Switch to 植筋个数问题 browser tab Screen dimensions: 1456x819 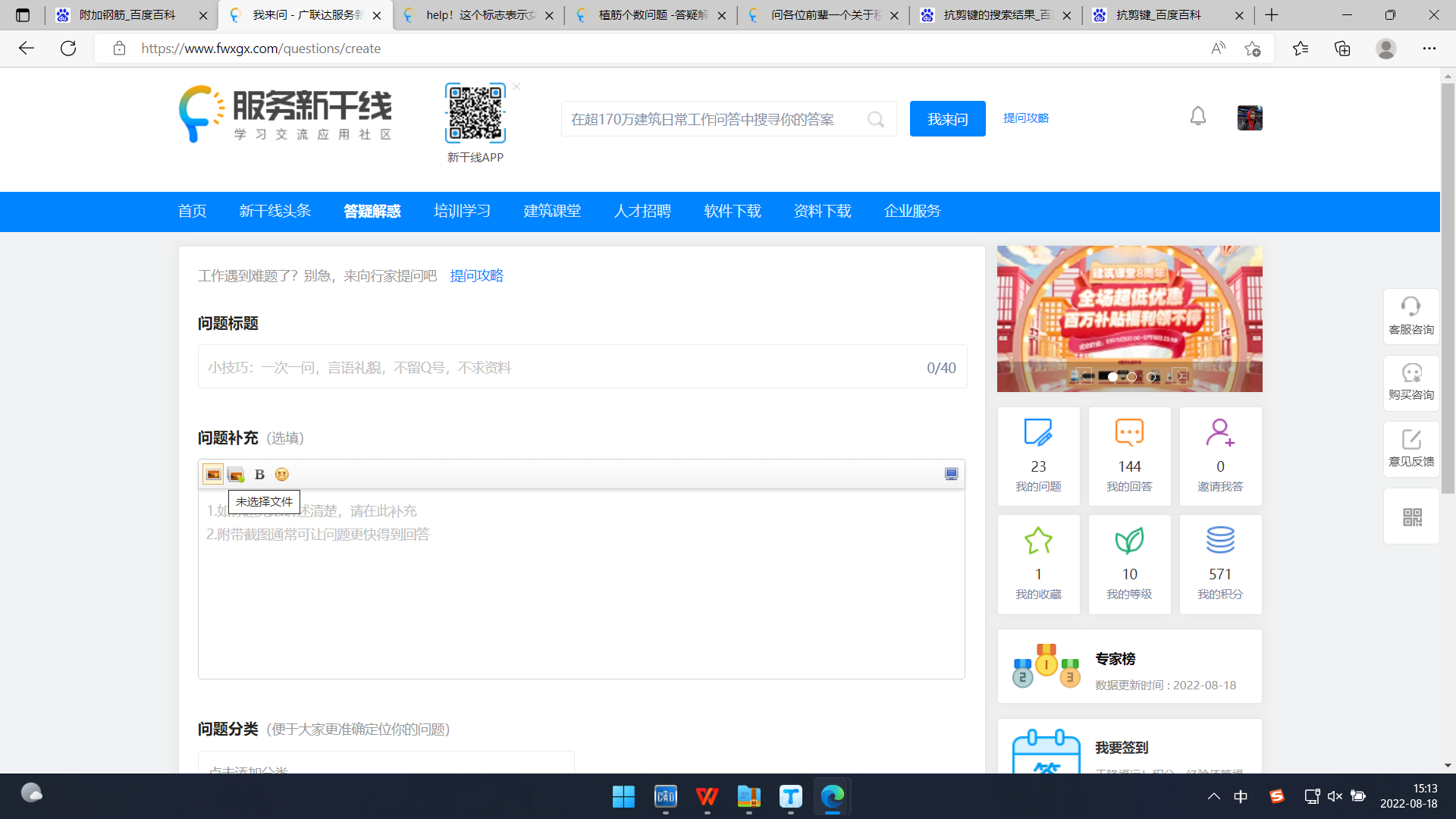coord(651,15)
